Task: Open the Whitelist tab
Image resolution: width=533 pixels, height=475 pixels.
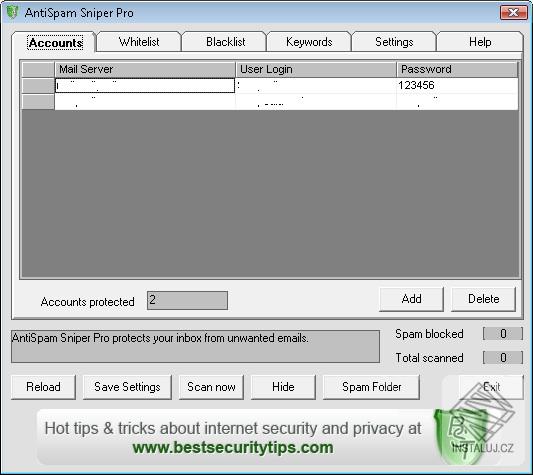Action: tap(139, 42)
